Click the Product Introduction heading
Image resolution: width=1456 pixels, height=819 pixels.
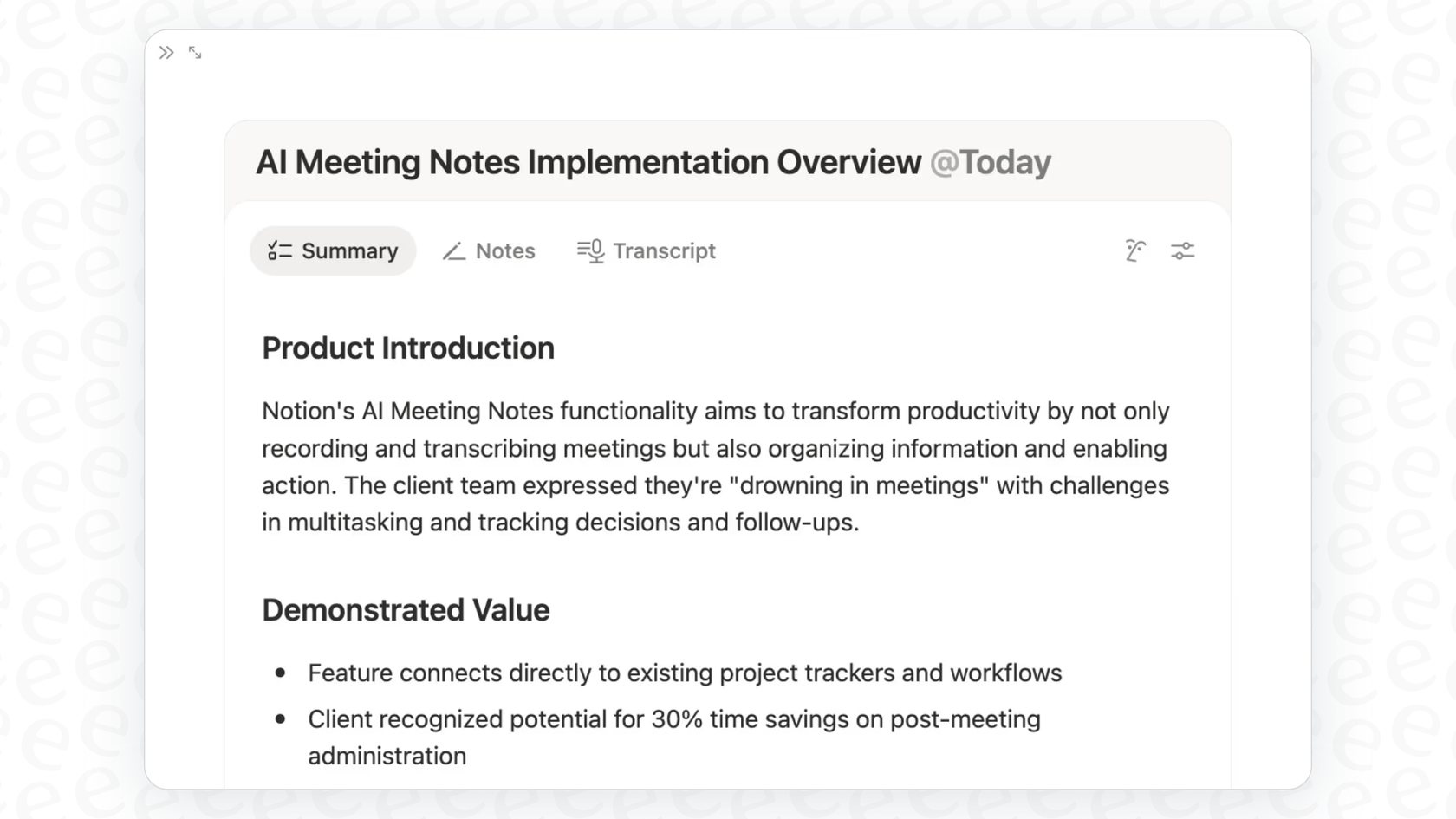[x=407, y=348]
